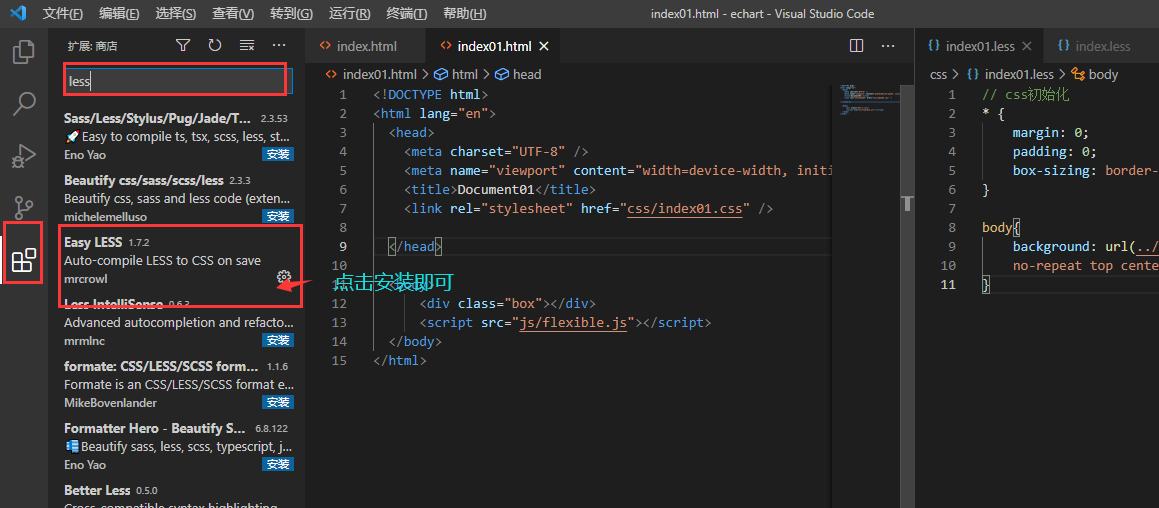Install Beautify css/sass/scss/less extension
This screenshot has width=1159, height=508.
tap(278, 216)
